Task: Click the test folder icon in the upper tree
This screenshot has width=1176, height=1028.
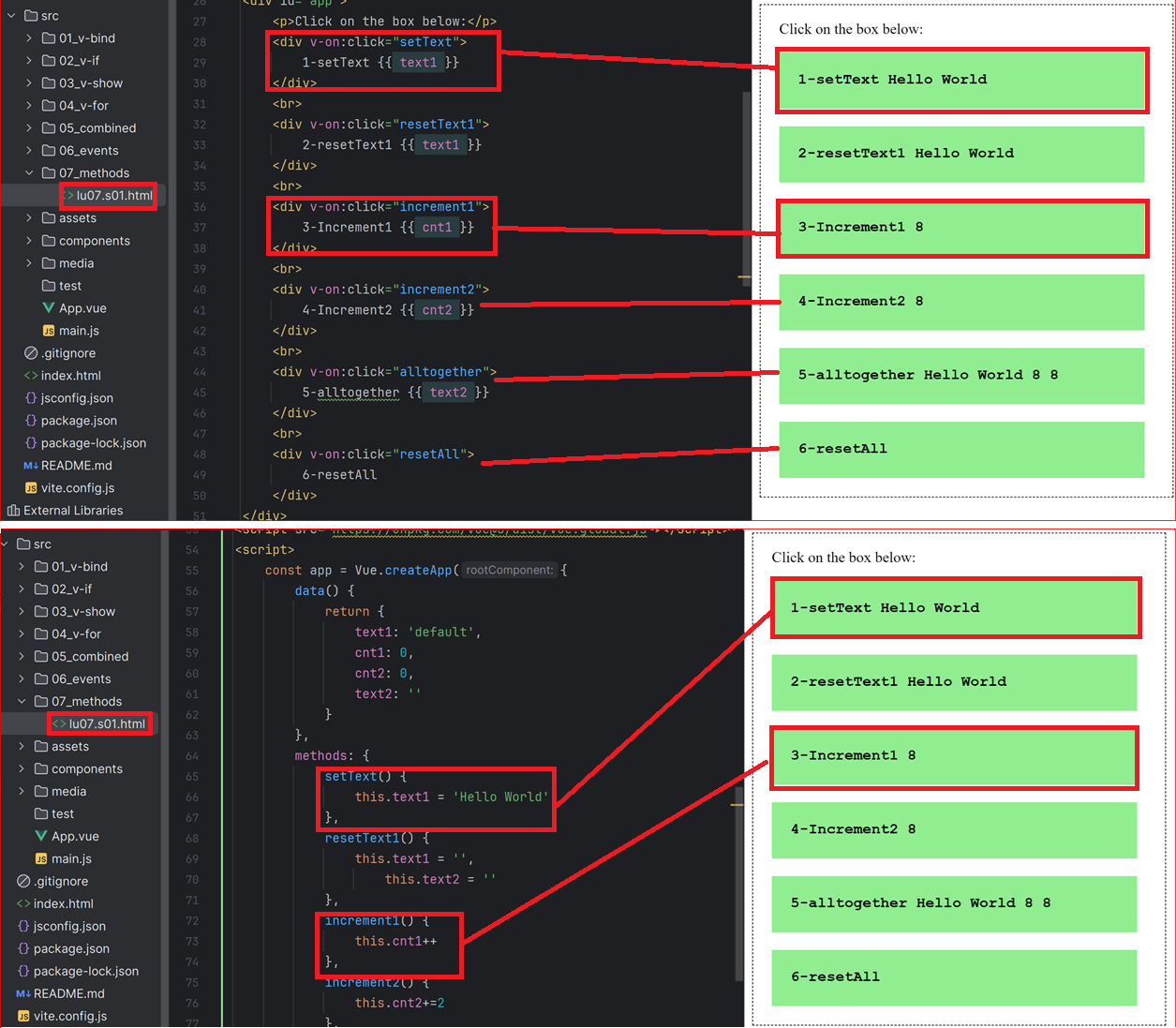Action: tap(49, 286)
